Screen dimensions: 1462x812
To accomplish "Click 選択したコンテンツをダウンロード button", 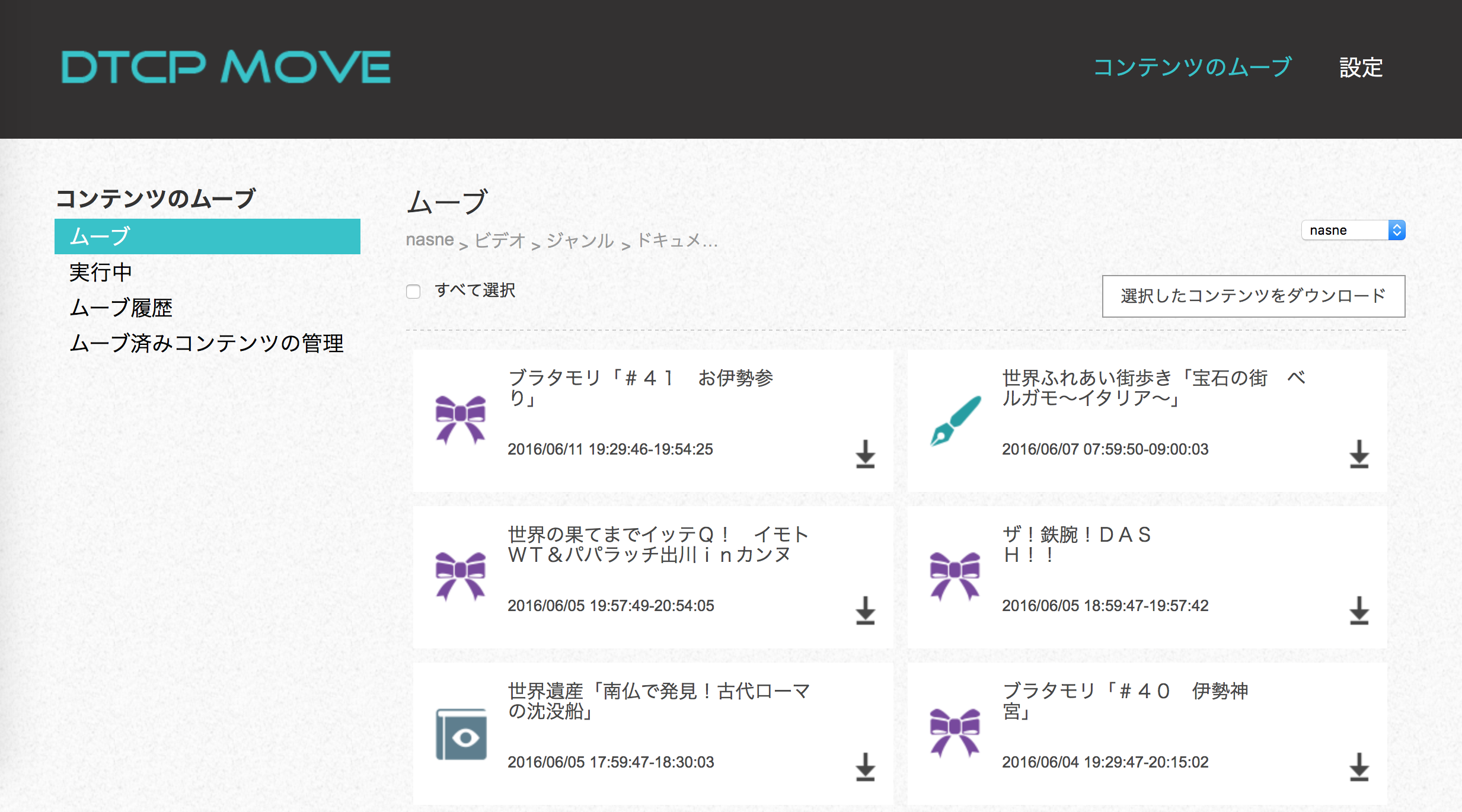I will pyautogui.click(x=1253, y=296).
